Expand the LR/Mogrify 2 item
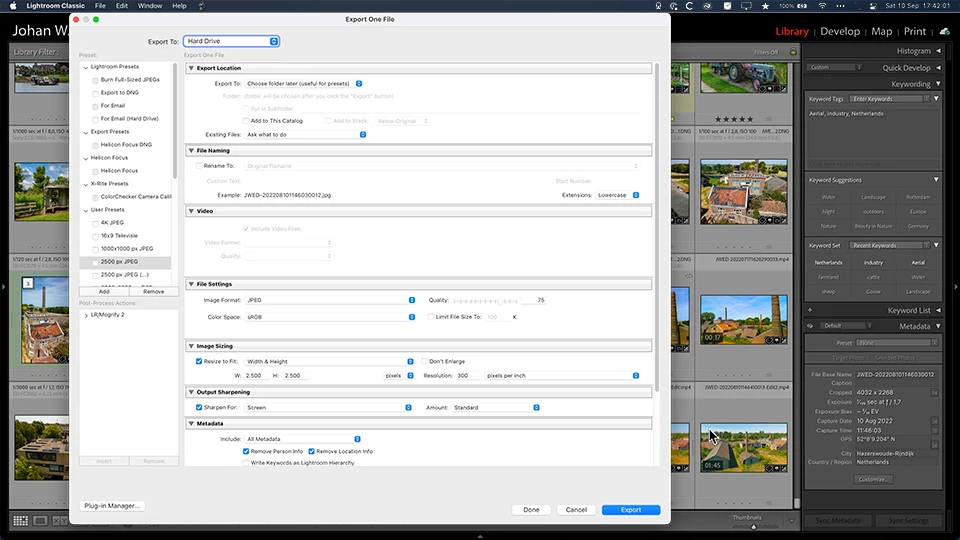The width and height of the screenshot is (960, 540). (x=86, y=315)
